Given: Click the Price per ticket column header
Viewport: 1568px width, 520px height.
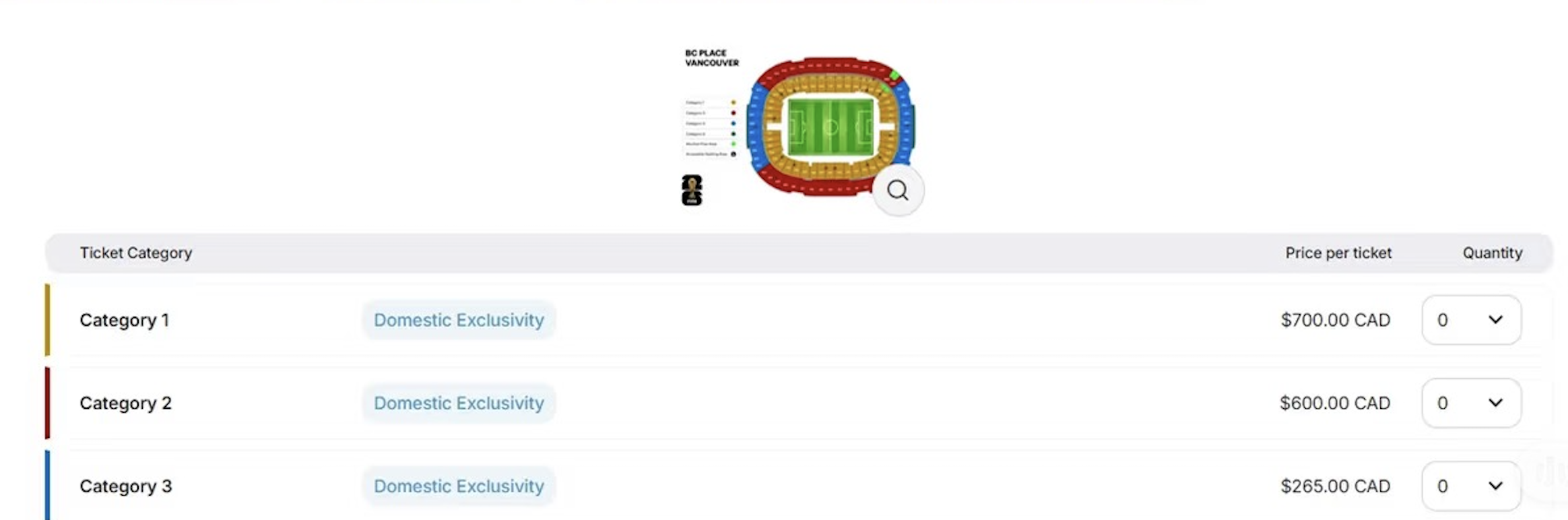Looking at the screenshot, I should 1338,253.
